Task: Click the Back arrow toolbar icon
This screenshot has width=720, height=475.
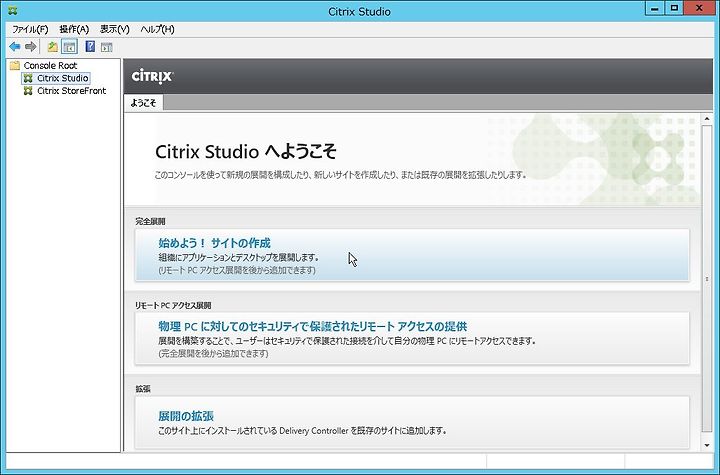Action: (x=15, y=46)
